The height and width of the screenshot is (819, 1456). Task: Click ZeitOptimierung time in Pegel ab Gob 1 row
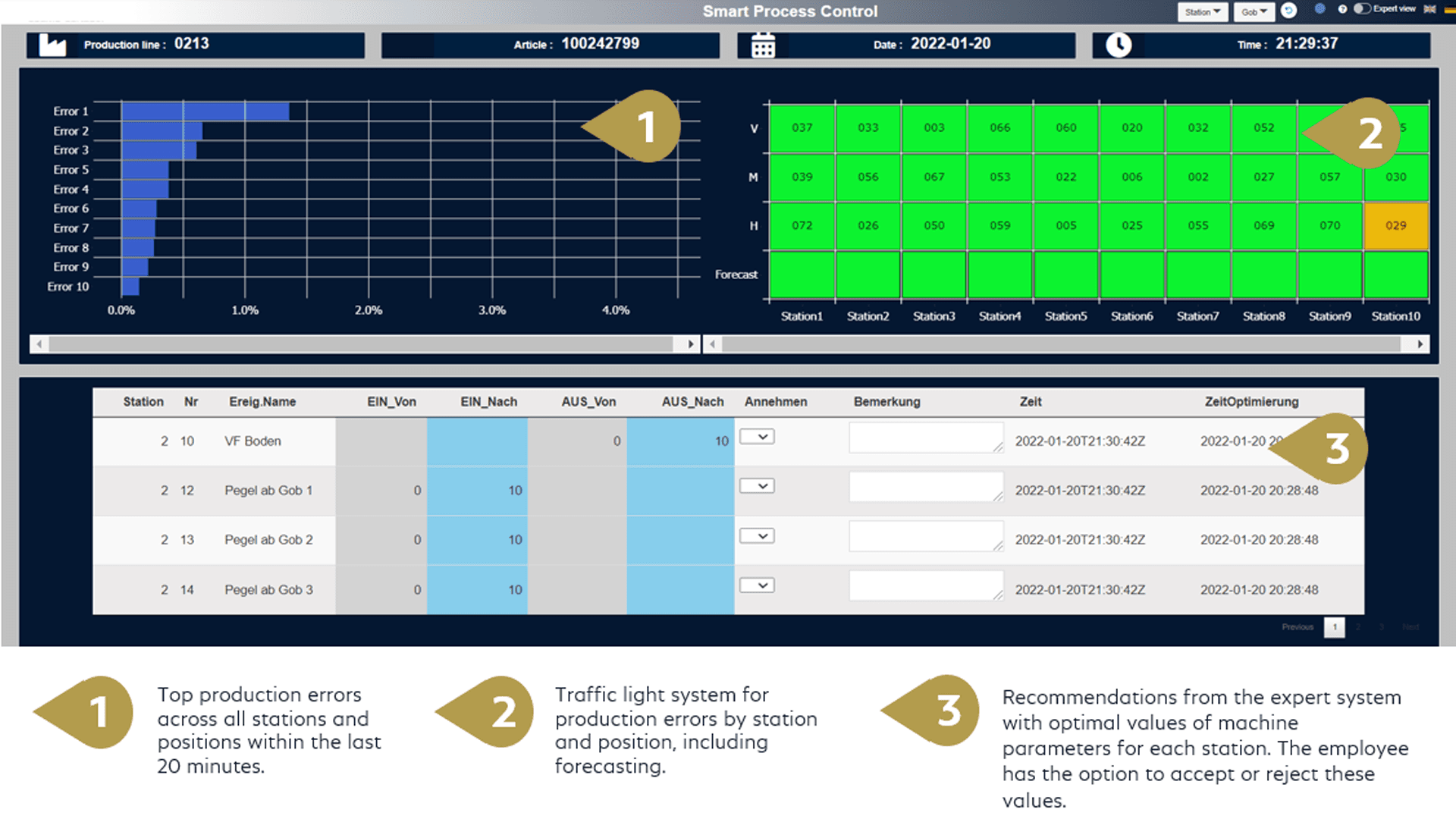pyautogui.click(x=1259, y=491)
